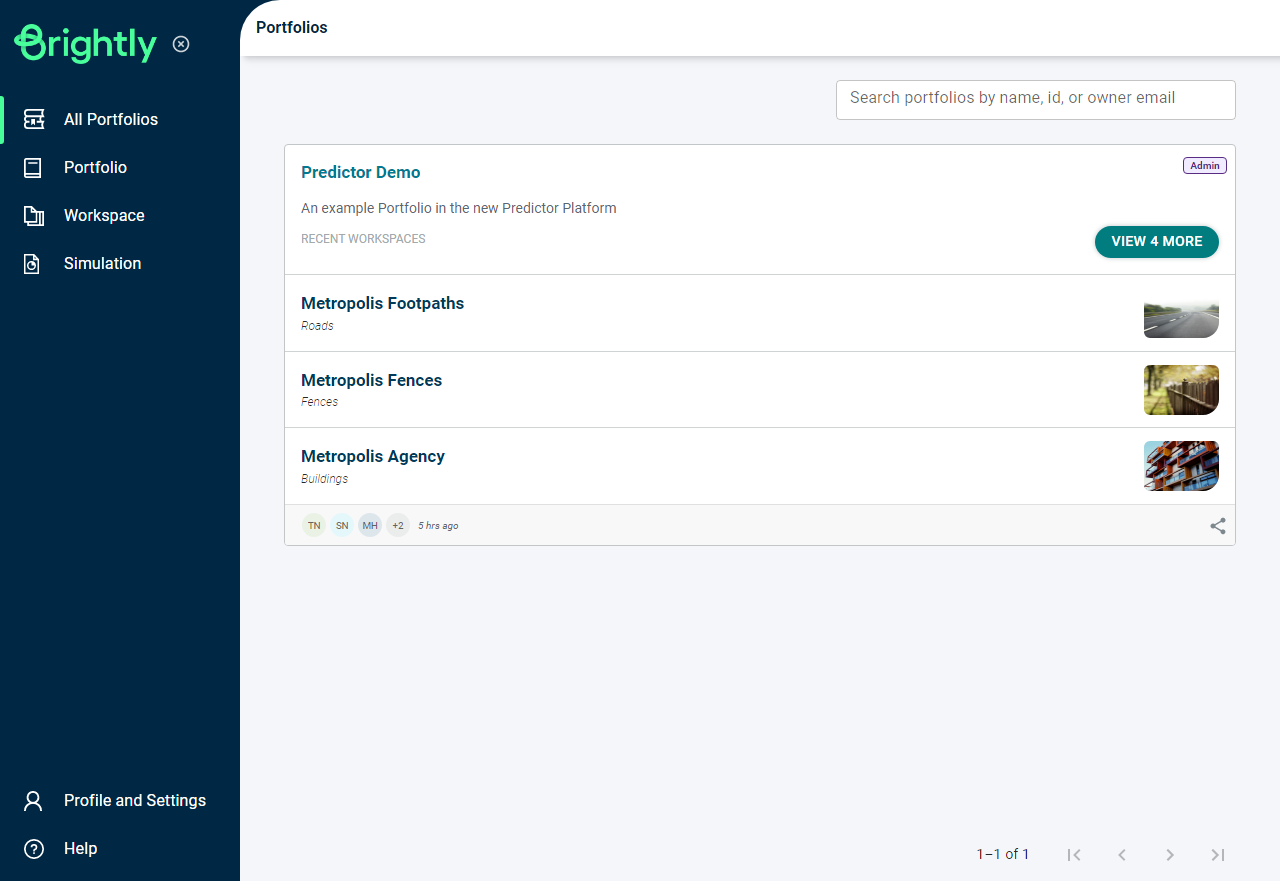Click the search portfolios input field
This screenshot has width=1280, height=881.
click(1036, 99)
